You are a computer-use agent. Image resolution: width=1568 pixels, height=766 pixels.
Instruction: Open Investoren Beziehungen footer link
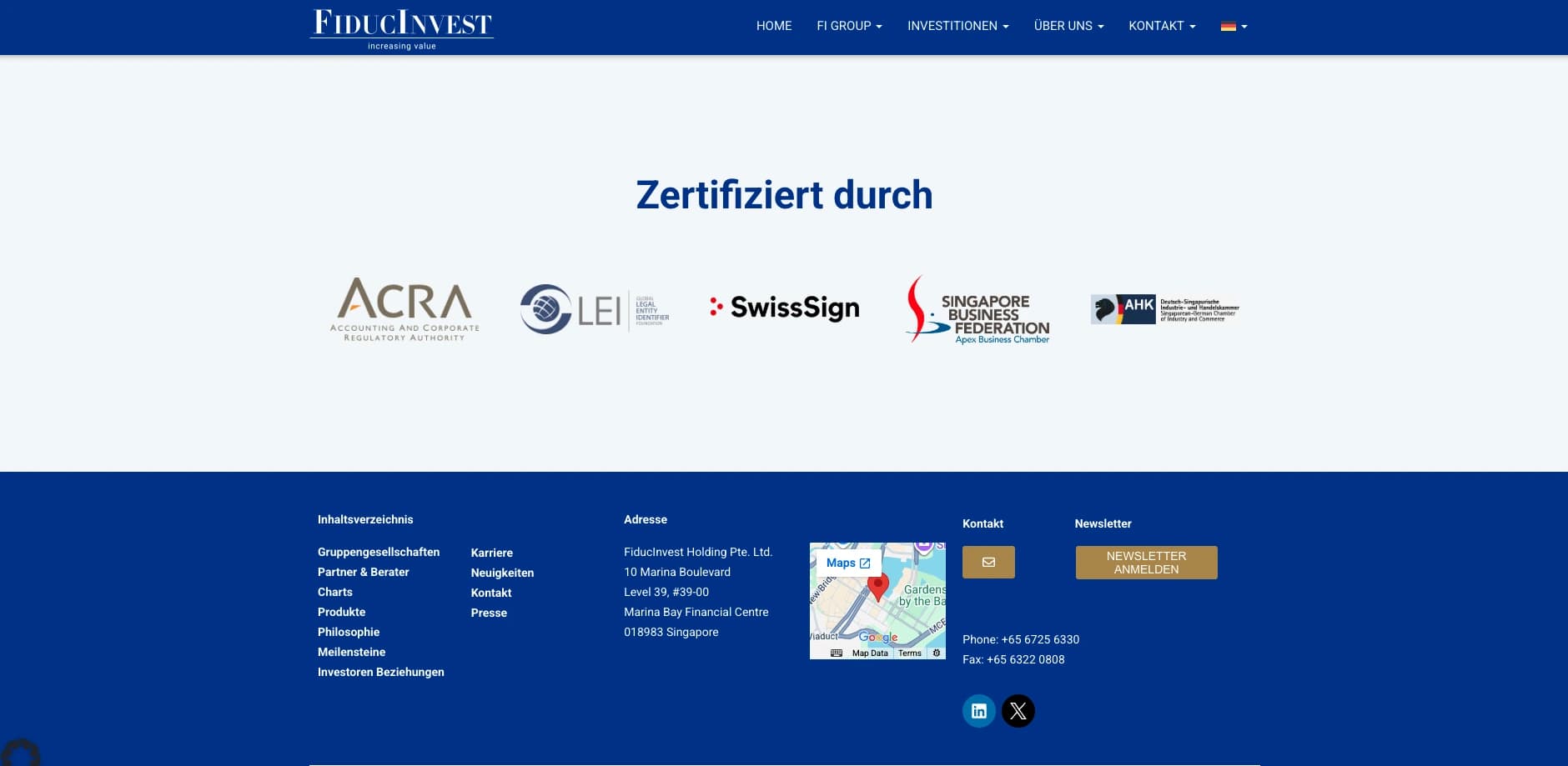point(380,672)
